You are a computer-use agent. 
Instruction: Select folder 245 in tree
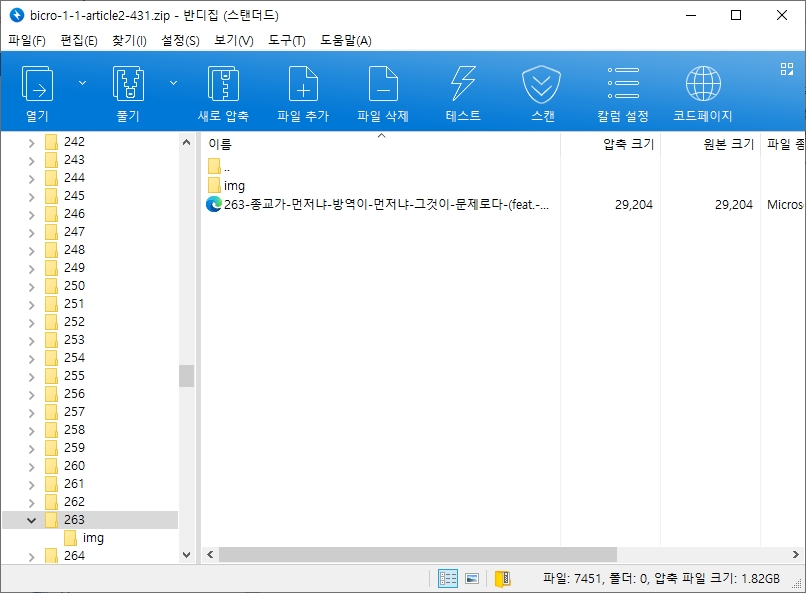(x=74, y=196)
